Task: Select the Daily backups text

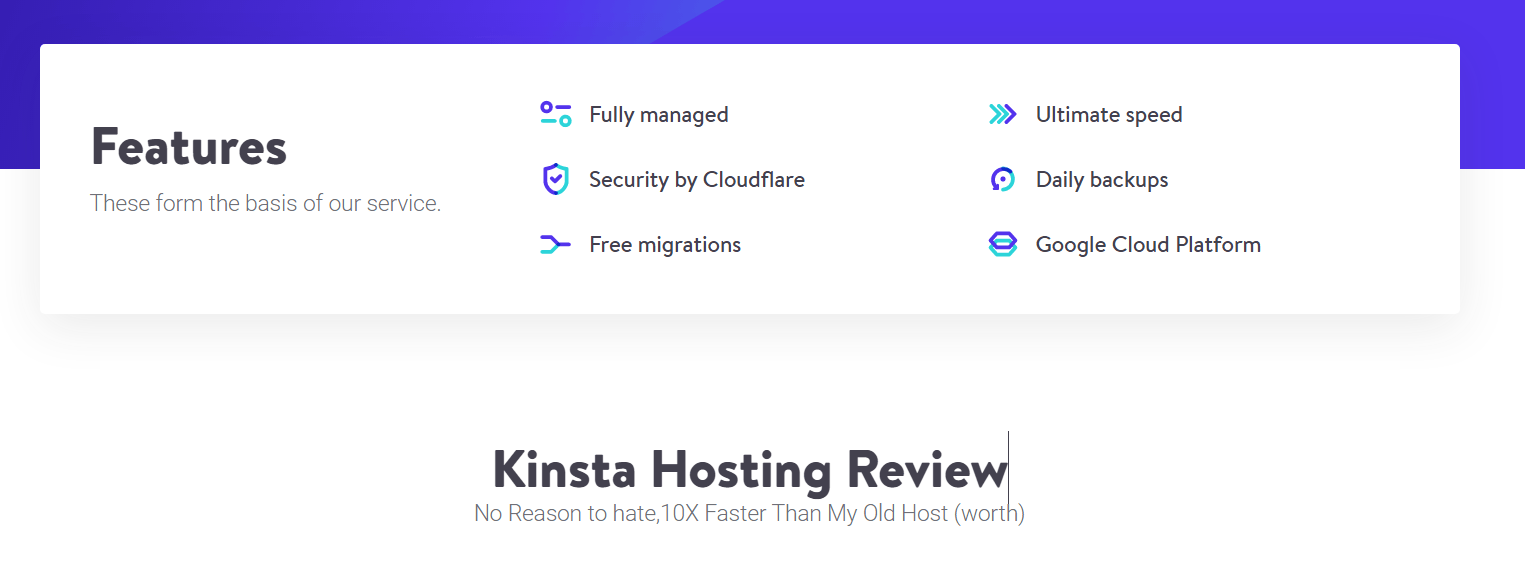Action: (x=1102, y=180)
